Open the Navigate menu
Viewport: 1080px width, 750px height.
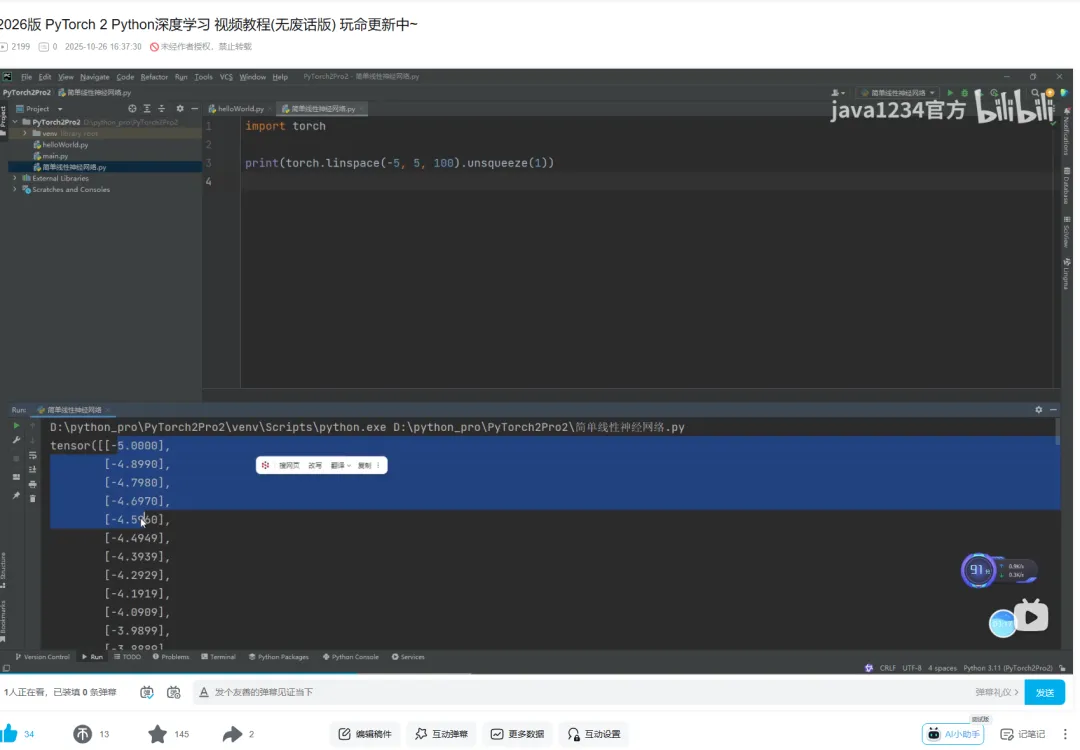coord(94,77)
